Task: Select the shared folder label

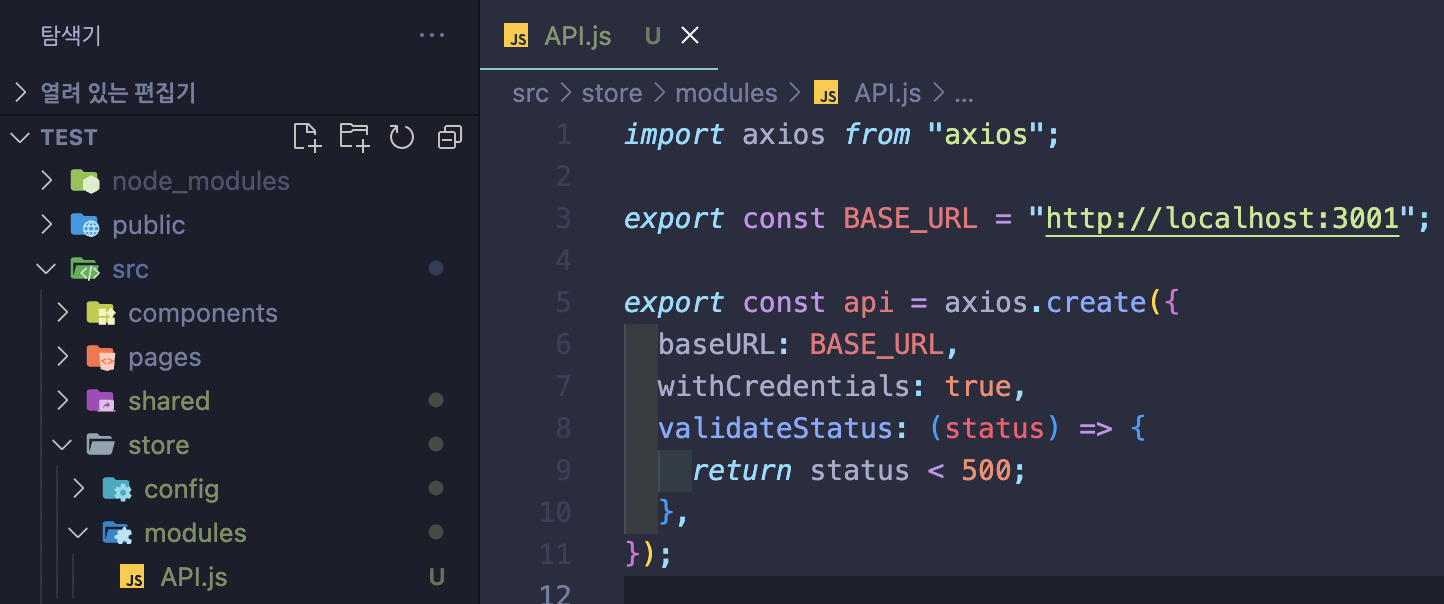Action: pyautogui.click(x=169, y=401)
